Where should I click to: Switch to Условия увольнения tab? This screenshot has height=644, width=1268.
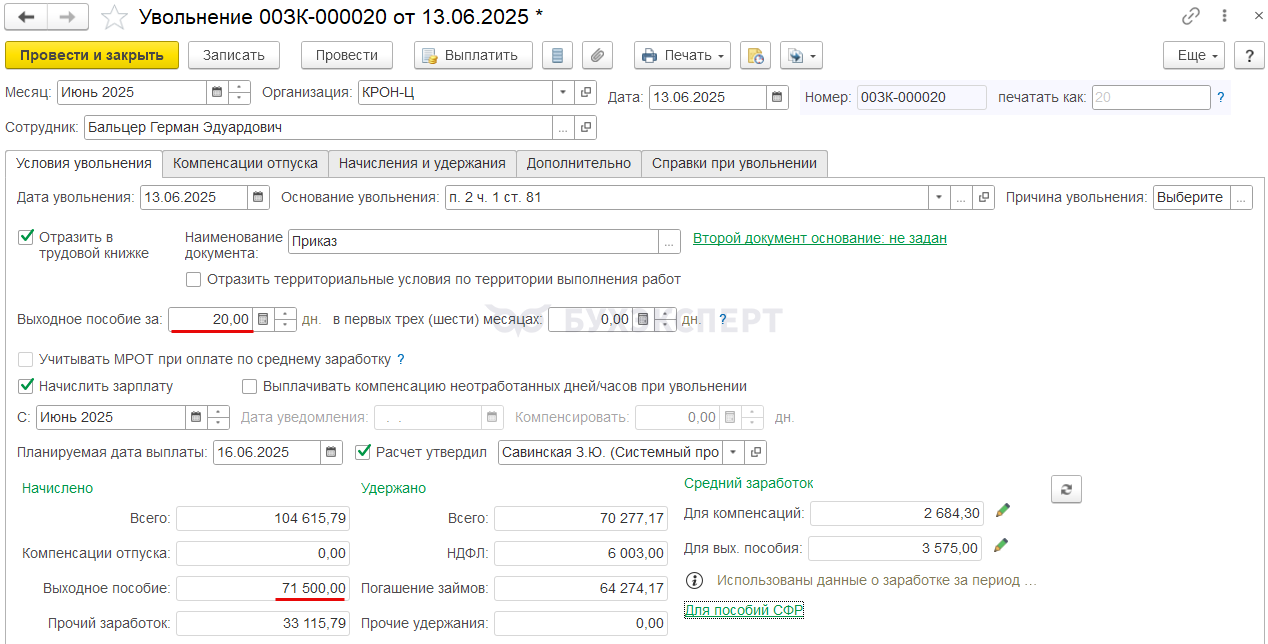point(84,163)
